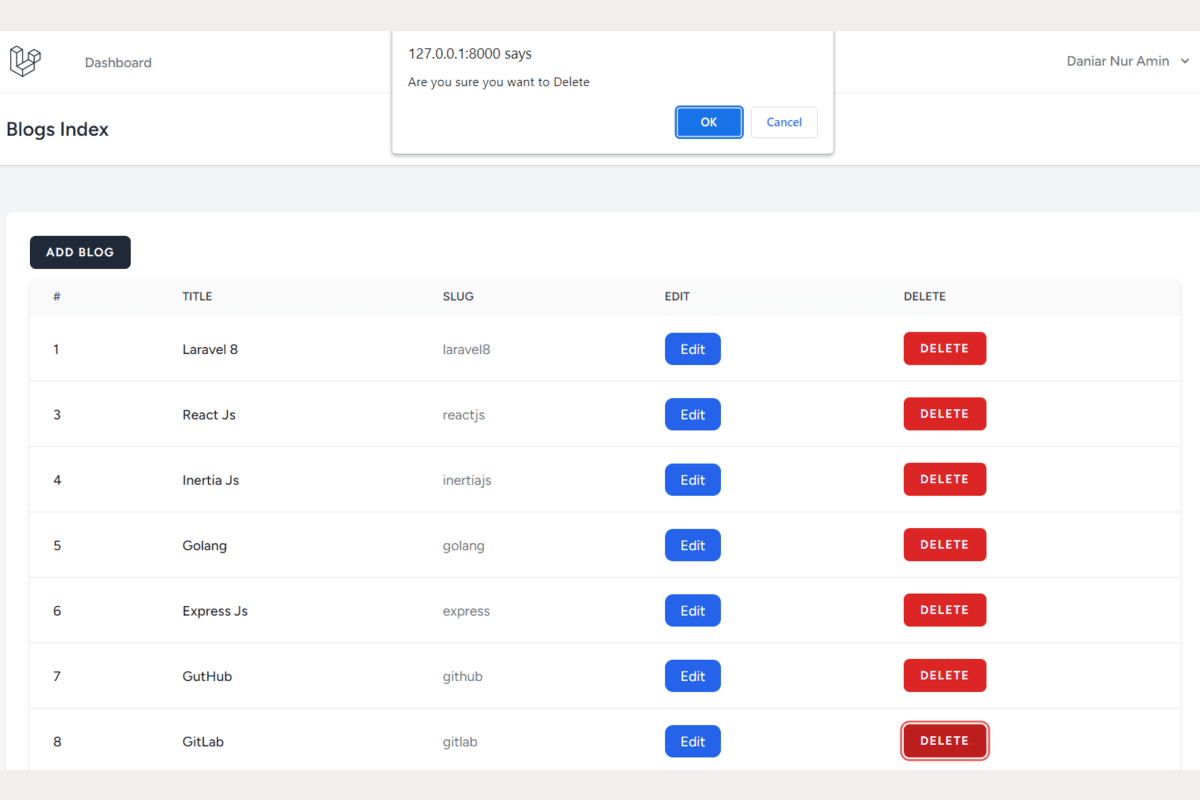This screenshot has width=1200, height=800.
Task: Delete the React Js blog
Action: pos(944,414)
